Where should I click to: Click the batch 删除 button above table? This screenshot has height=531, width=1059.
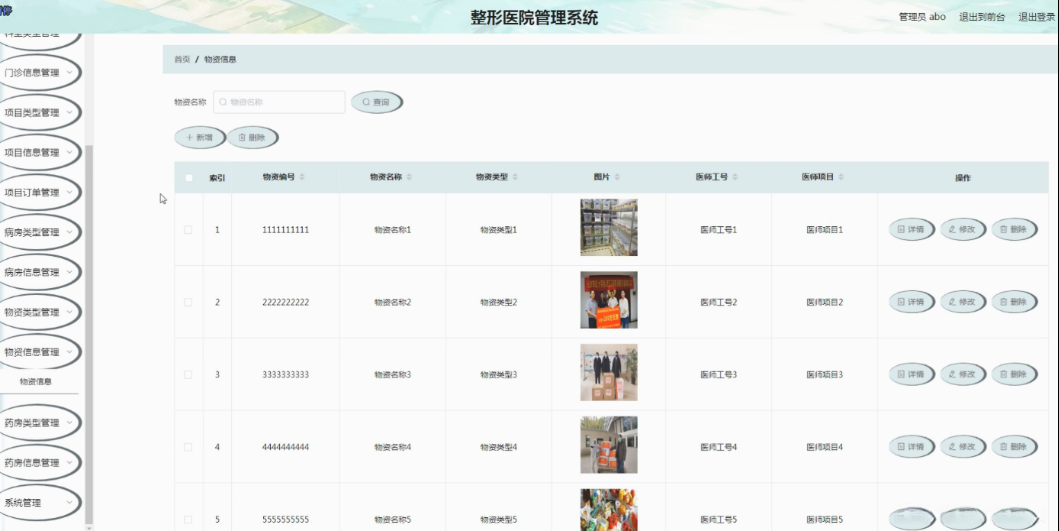253,137
